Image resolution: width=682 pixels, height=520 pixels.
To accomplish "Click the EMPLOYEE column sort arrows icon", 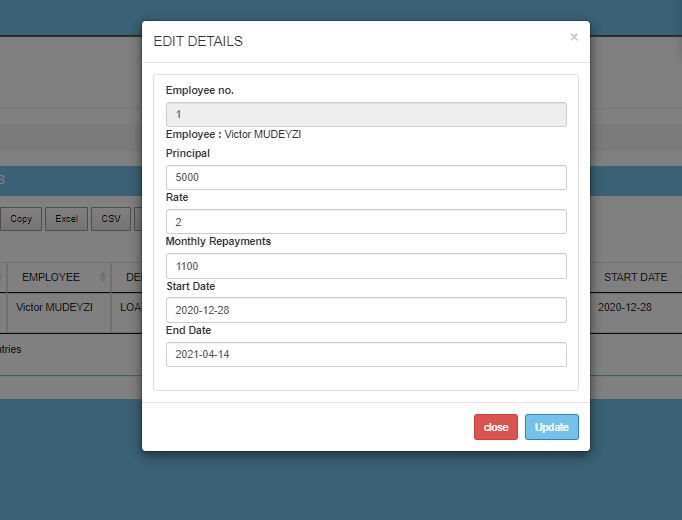I will [x=103, y=277].
